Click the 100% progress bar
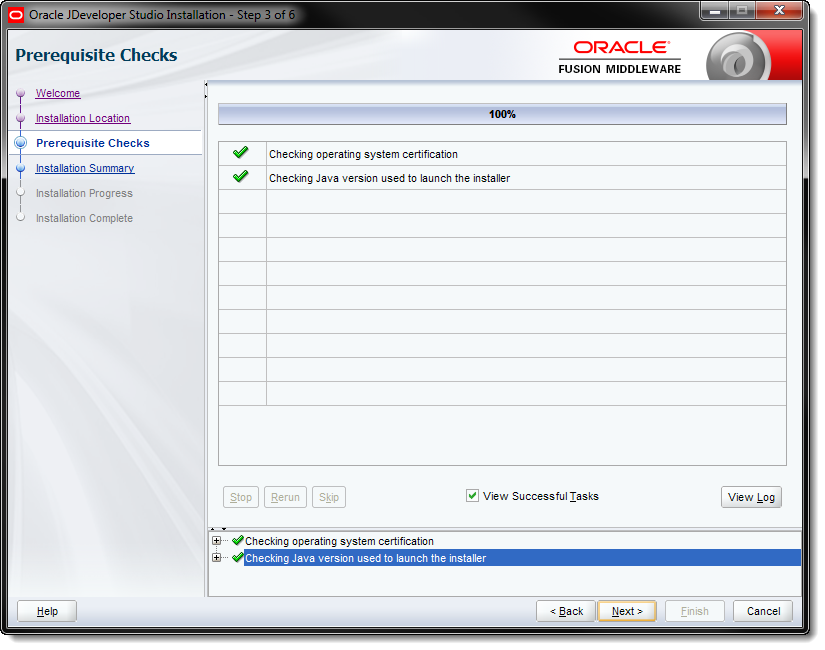825x650 pixels. click(502, 114)
